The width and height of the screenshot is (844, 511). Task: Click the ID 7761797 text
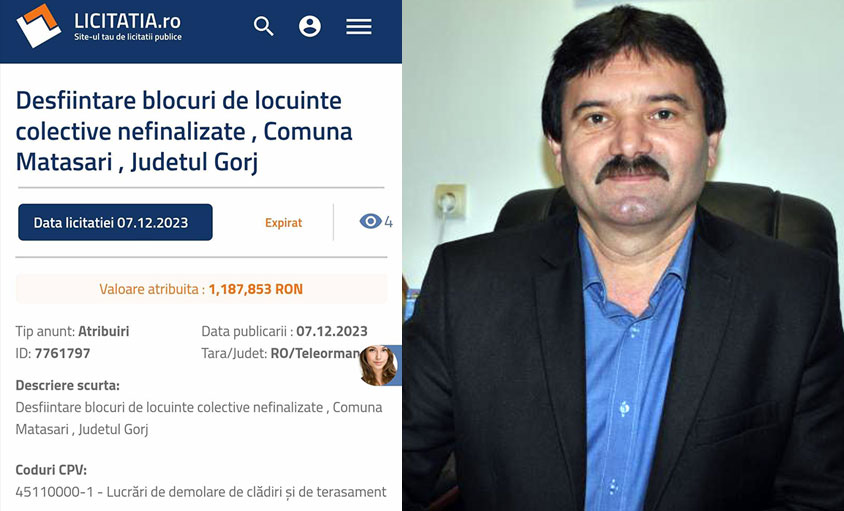(x=53, y=353)
